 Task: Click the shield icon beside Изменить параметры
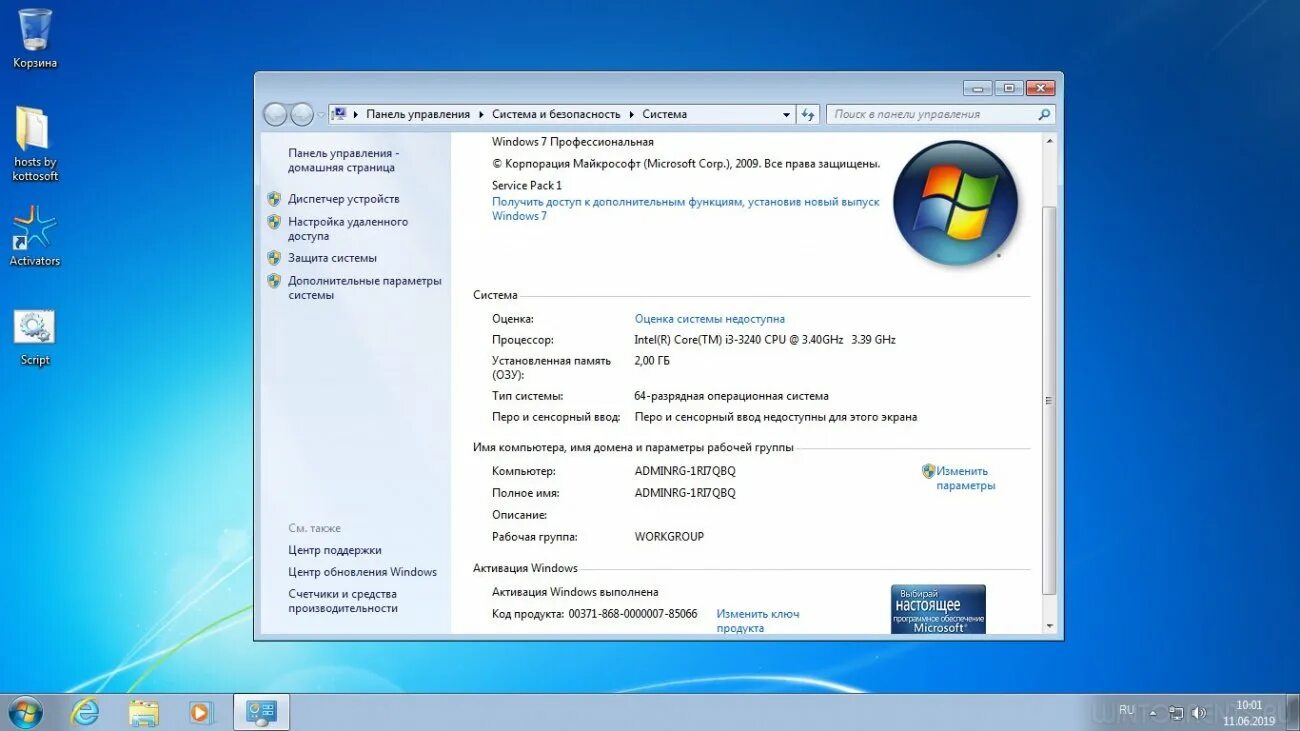[928, 470]
